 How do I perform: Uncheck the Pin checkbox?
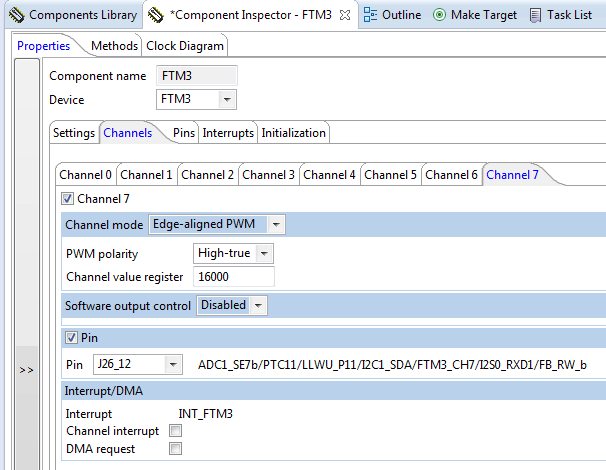71,337
